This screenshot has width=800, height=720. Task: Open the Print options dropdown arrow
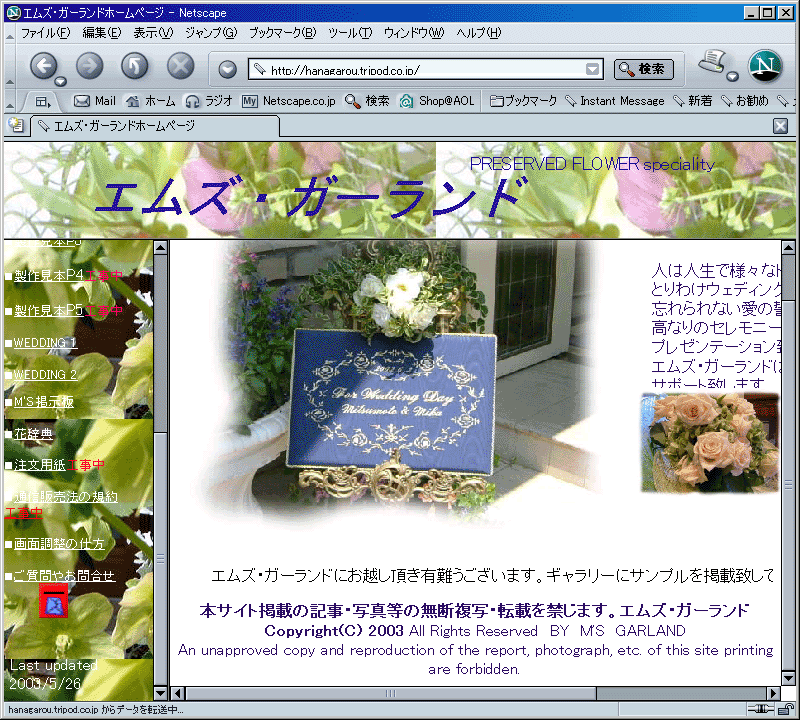[732, 77]
